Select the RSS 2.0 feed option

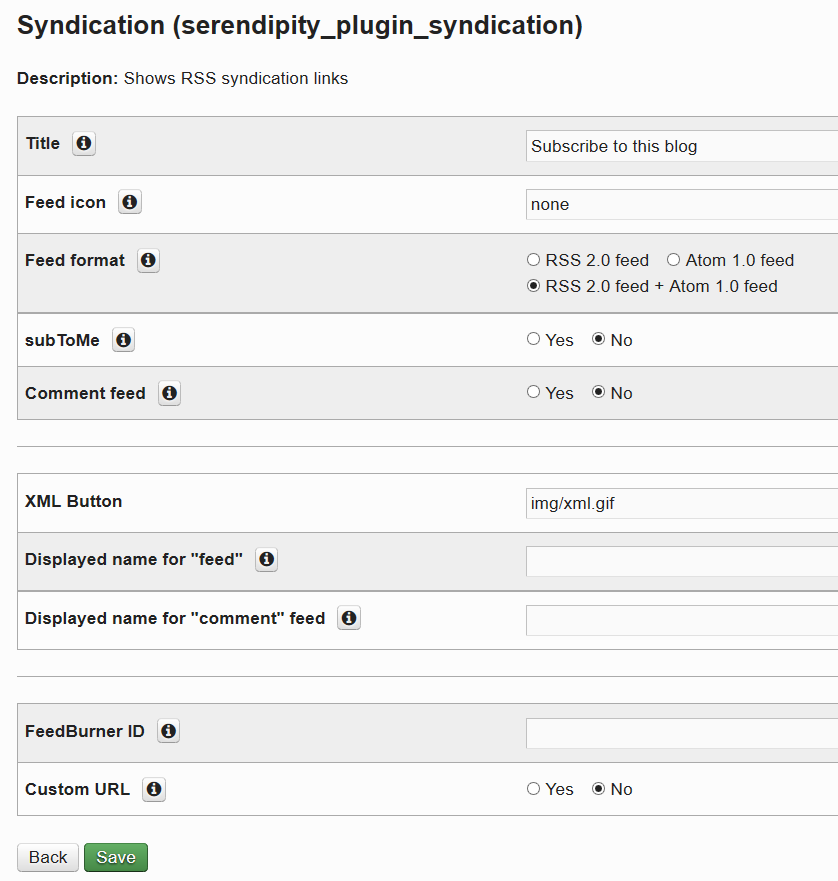tap(533, 259)
